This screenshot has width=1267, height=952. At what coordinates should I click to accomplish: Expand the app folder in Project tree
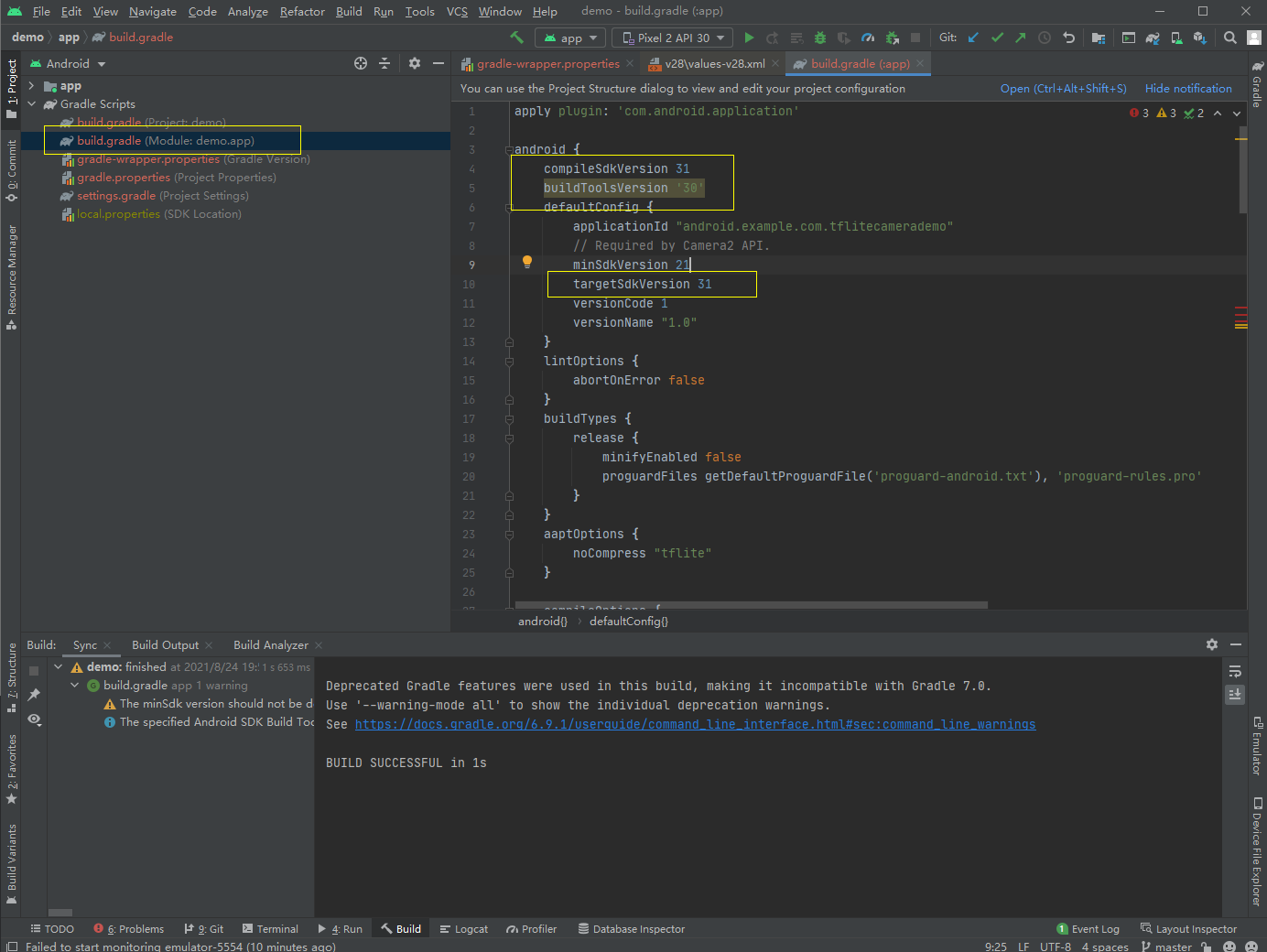click(x=31, y=86)
